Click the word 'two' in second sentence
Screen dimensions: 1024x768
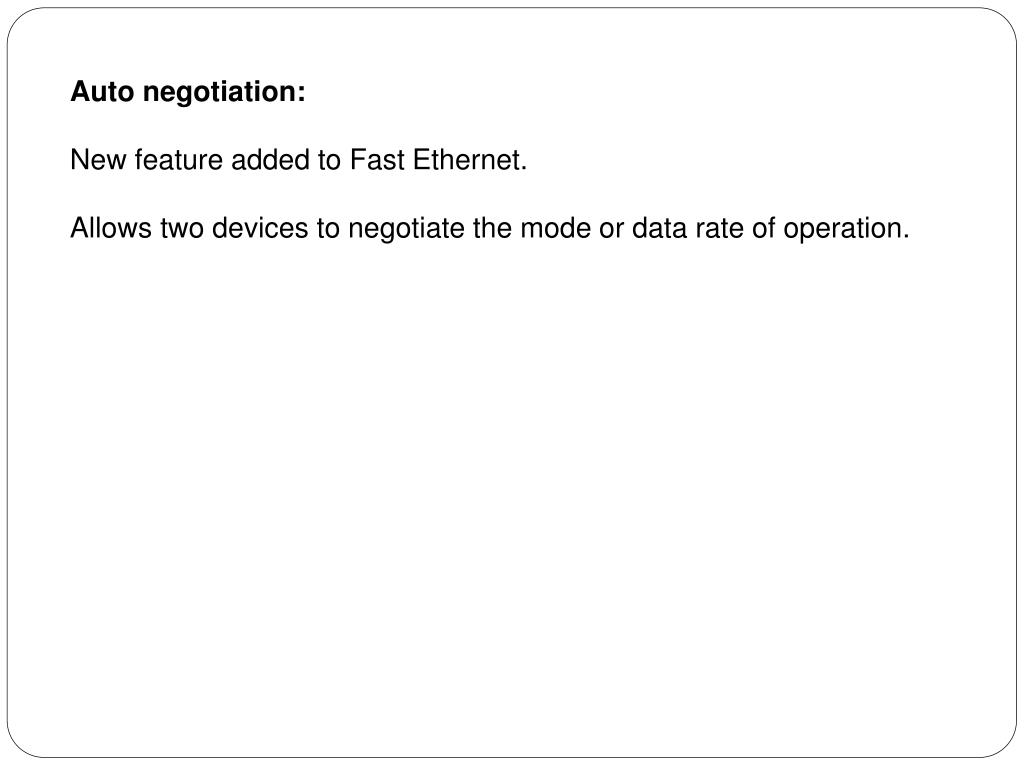[x=182, y=229]
